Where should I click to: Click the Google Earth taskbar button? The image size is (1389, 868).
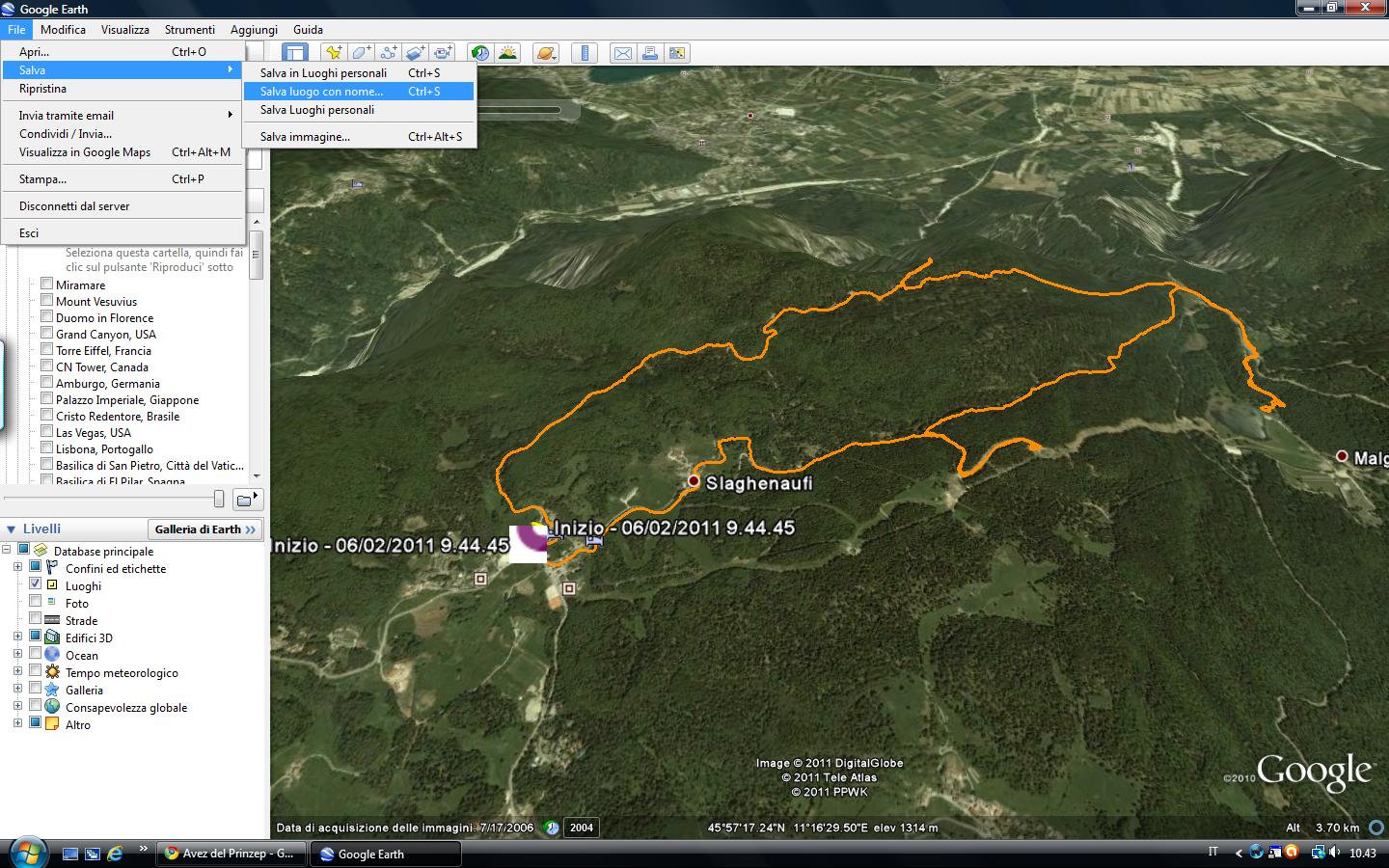(386, 854)
